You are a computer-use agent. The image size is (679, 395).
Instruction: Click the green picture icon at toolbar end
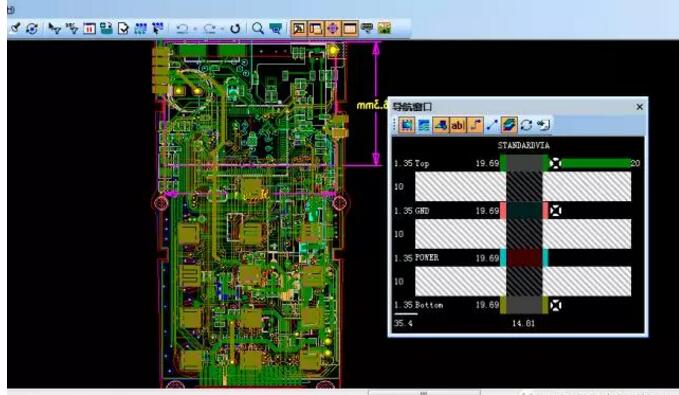click(384, 29)
